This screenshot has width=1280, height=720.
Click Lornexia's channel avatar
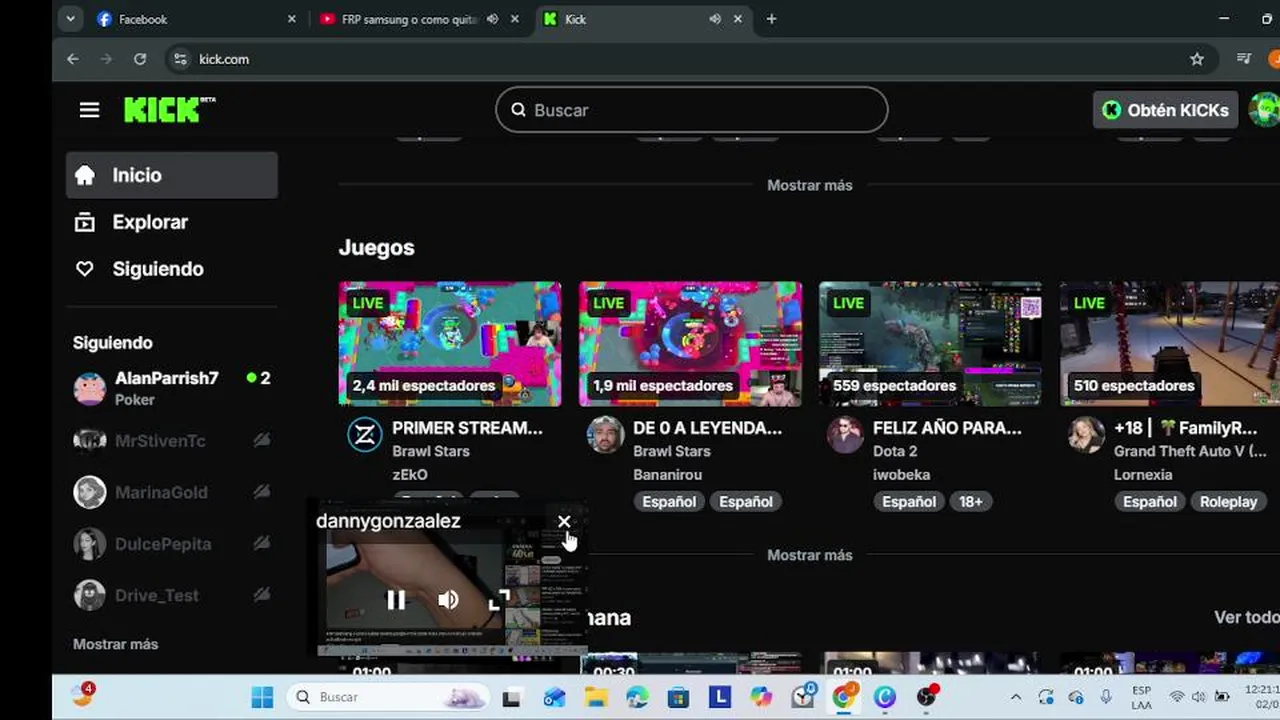(1086, 435)
